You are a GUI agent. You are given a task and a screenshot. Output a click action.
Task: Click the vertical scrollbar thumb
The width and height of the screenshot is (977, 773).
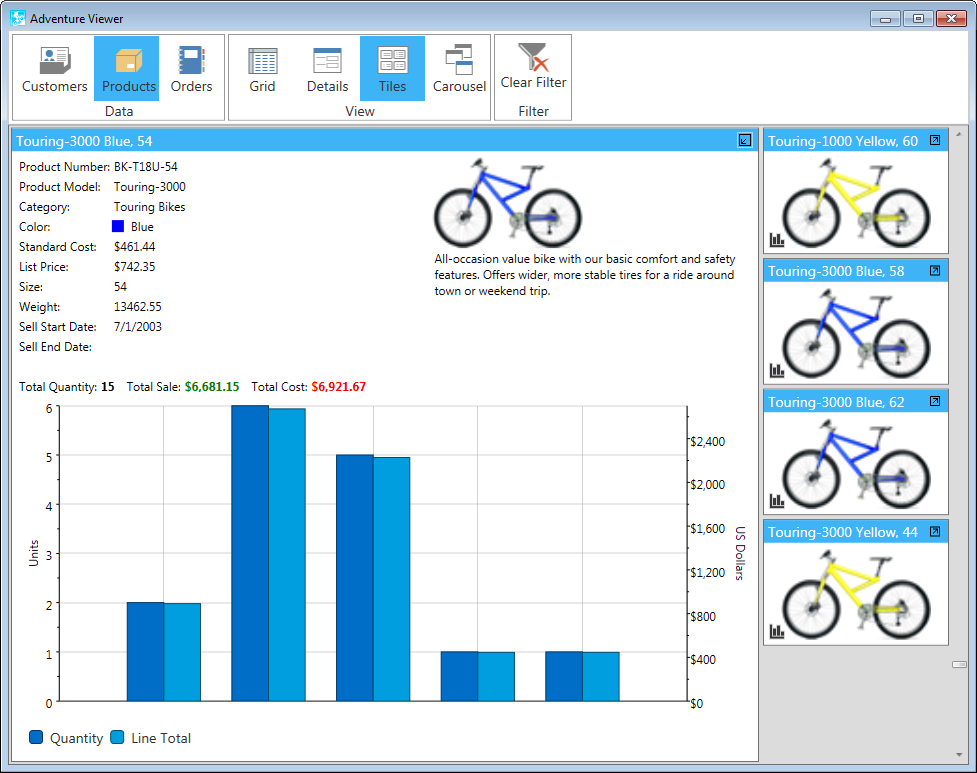click(959, 664)
